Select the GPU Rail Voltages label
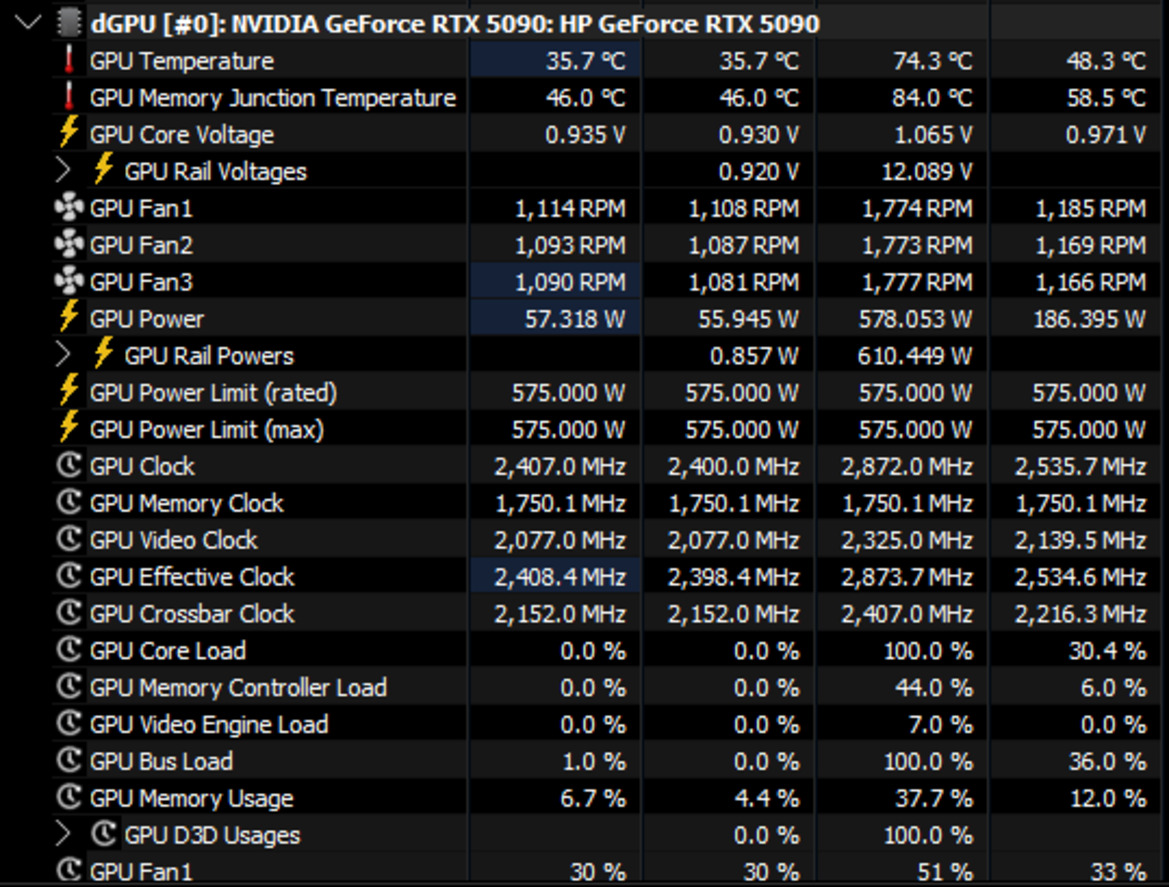Image resolution: width=1169 pixels, height=887 pixels. (215, 171)
